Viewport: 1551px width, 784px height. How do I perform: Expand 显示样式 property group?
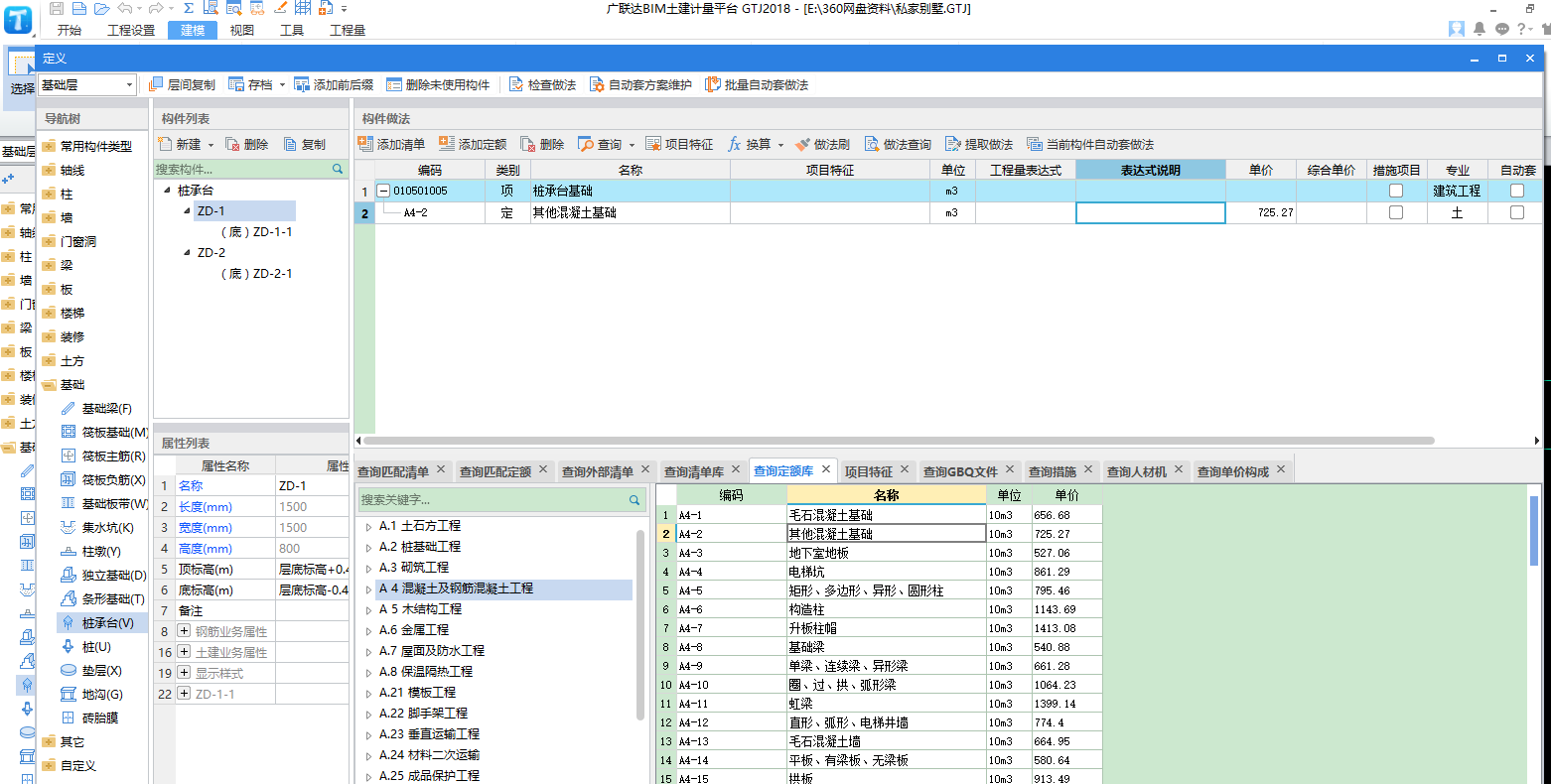[184, 673]
